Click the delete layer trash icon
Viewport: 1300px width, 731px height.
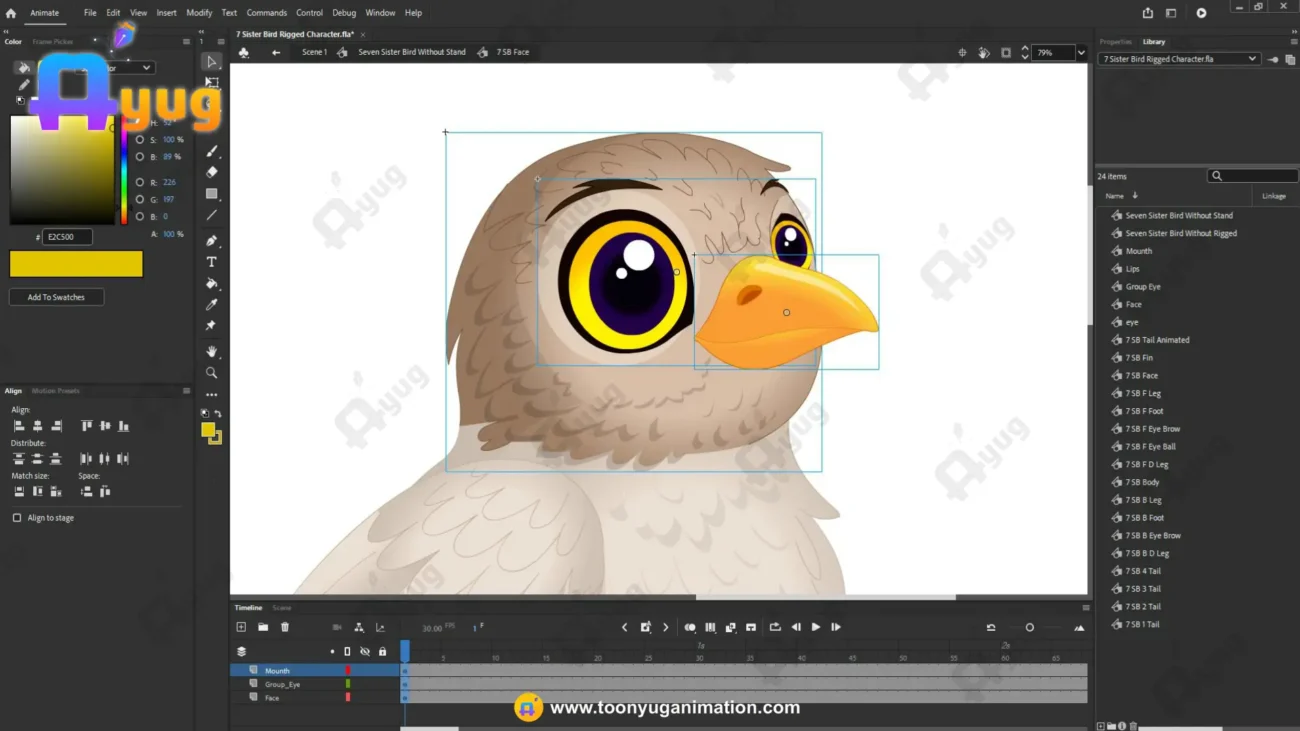[x=285, y=627]
